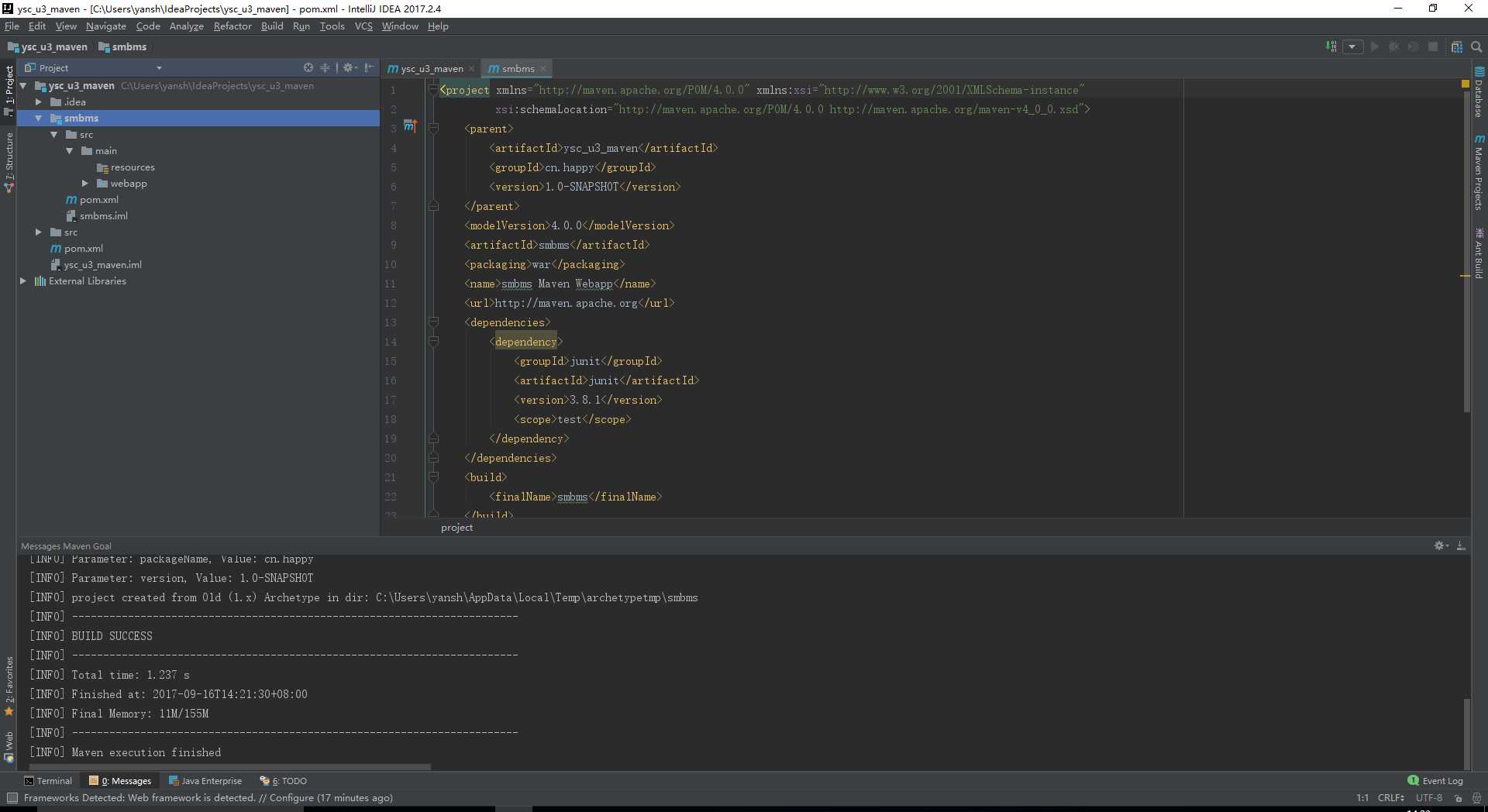Viewport: 1488px width, 812px height.
Task: Click the yellow inspection status indicator
Action: click(x=1465, y=83)
